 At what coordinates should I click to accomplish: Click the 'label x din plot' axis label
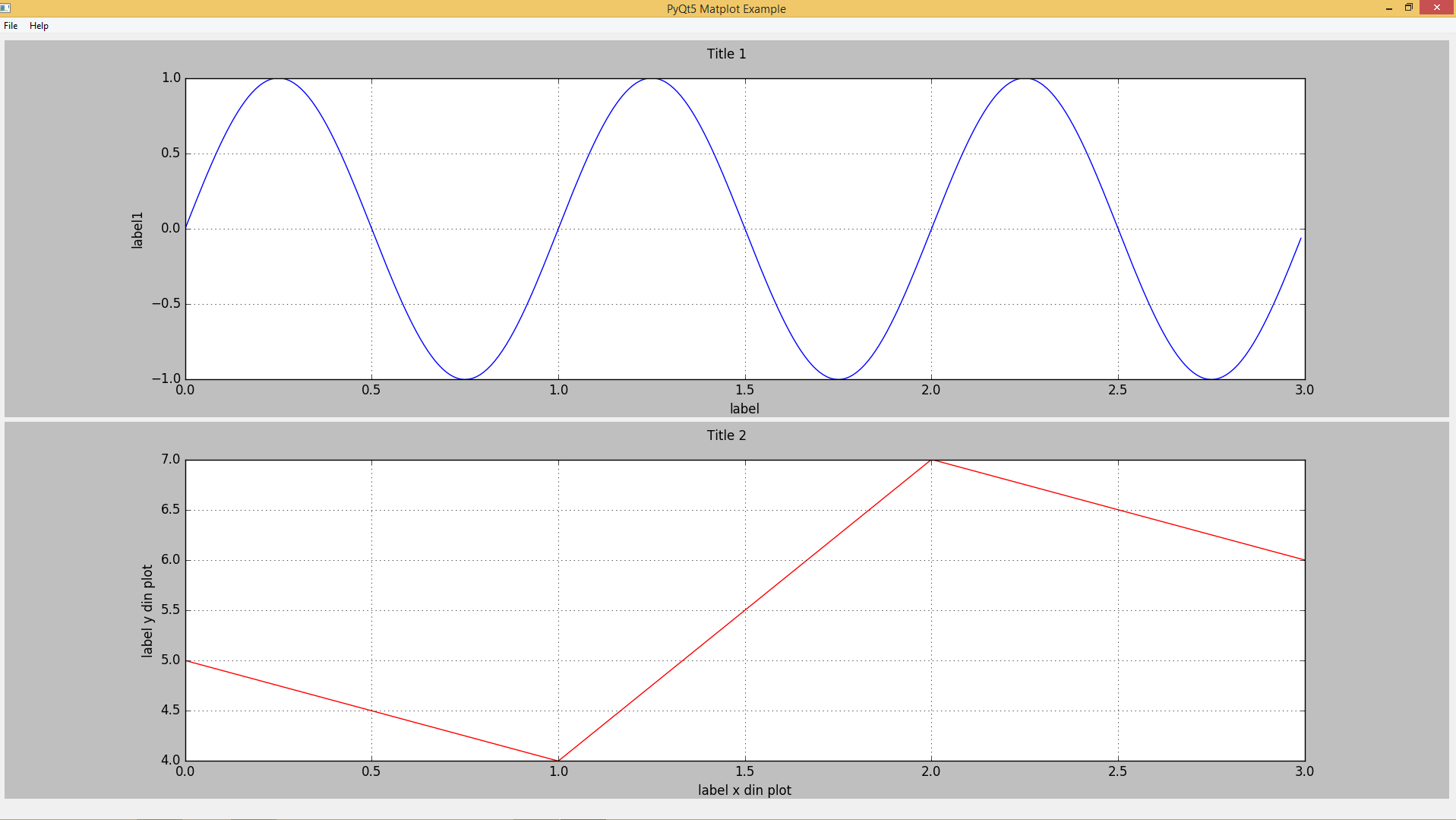point(745,790)
